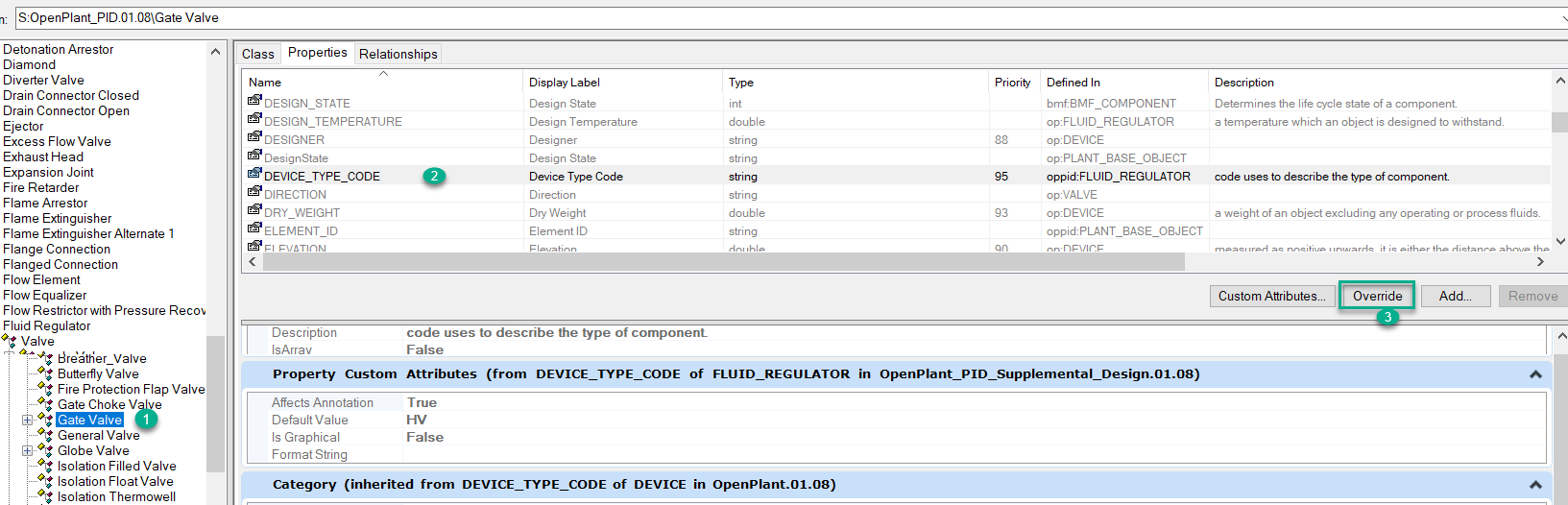
Task: Collapse the Property Custom Attributes section
Action: point(1534,374)
